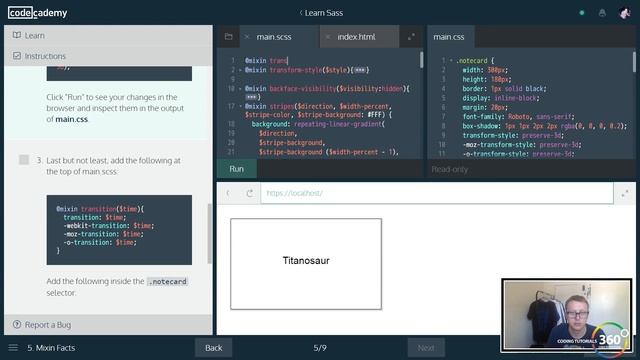Open the 5. Mixin Facts lesson title
This screenshot has width=640, height=360.
pyautogui.click(x=51, y=348)
